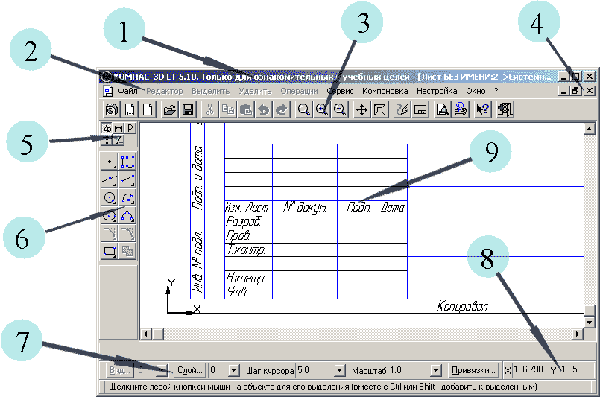Select the Ellipse drawing tool
Image resolution: width=600 pixels, height=397 pixels.
[109, 216]
